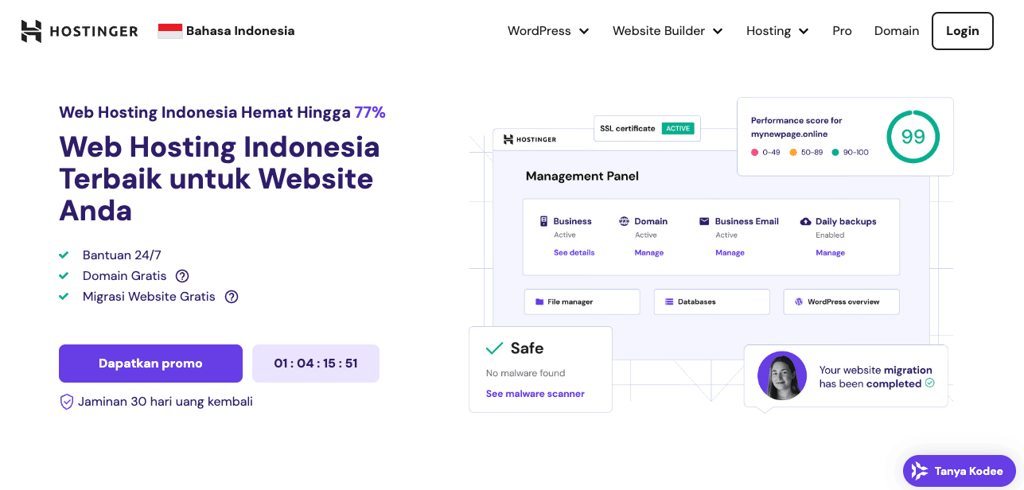Click the Login button
This screenshot has width=1024, height=490.
point(963,31)
